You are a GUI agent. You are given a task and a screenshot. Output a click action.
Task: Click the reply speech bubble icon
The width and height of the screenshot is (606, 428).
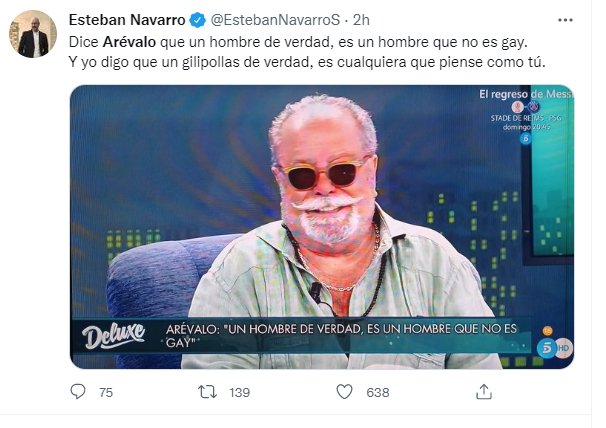(78, 392)
